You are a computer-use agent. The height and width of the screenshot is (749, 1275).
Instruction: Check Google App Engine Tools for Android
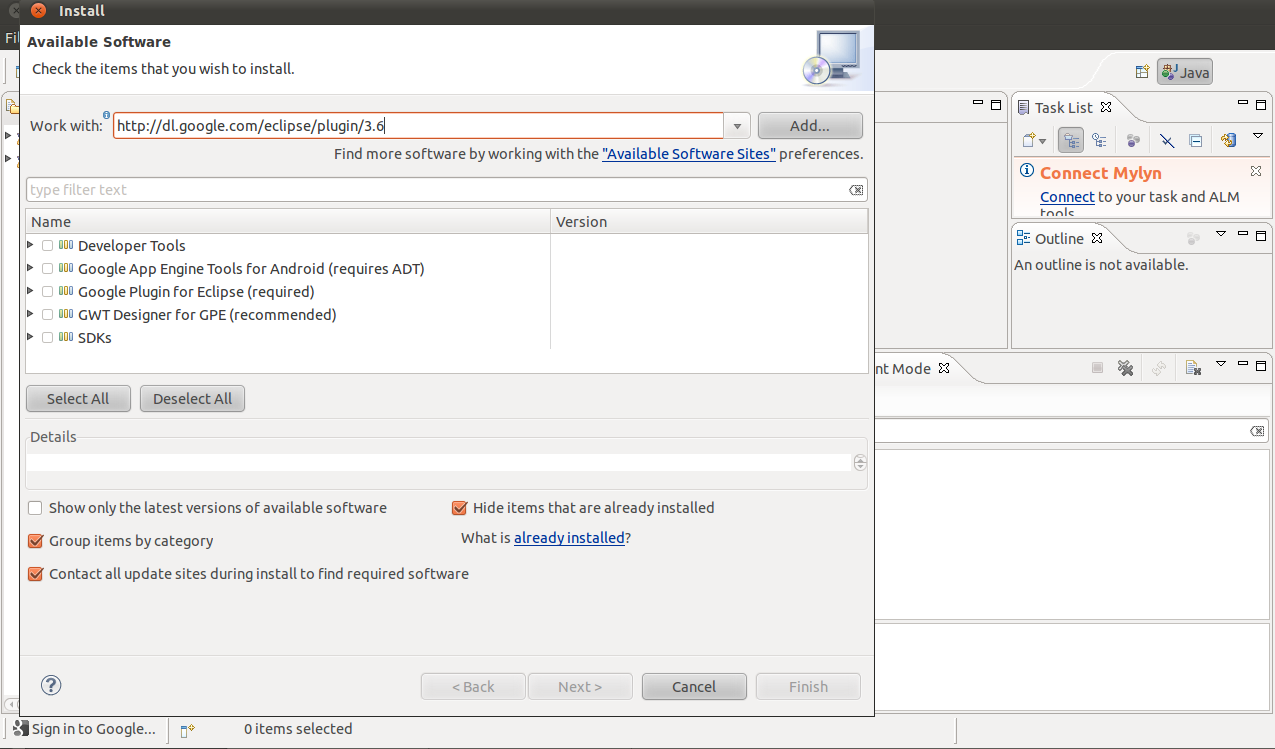47,269
